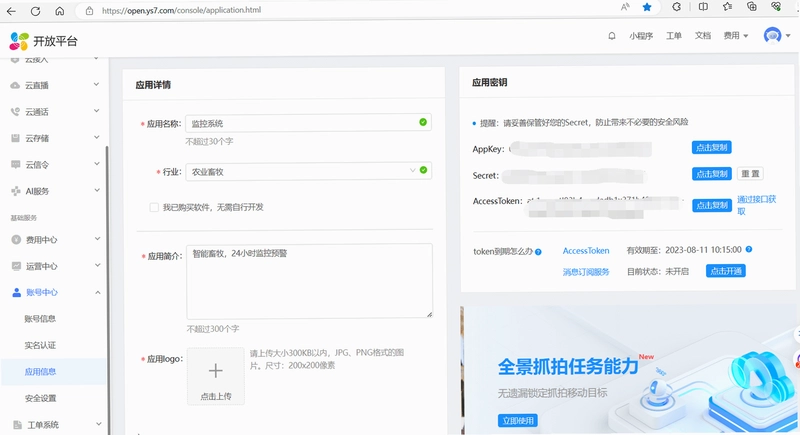Click 点击复制 button next to AppKey

click(x=712, y=147)
